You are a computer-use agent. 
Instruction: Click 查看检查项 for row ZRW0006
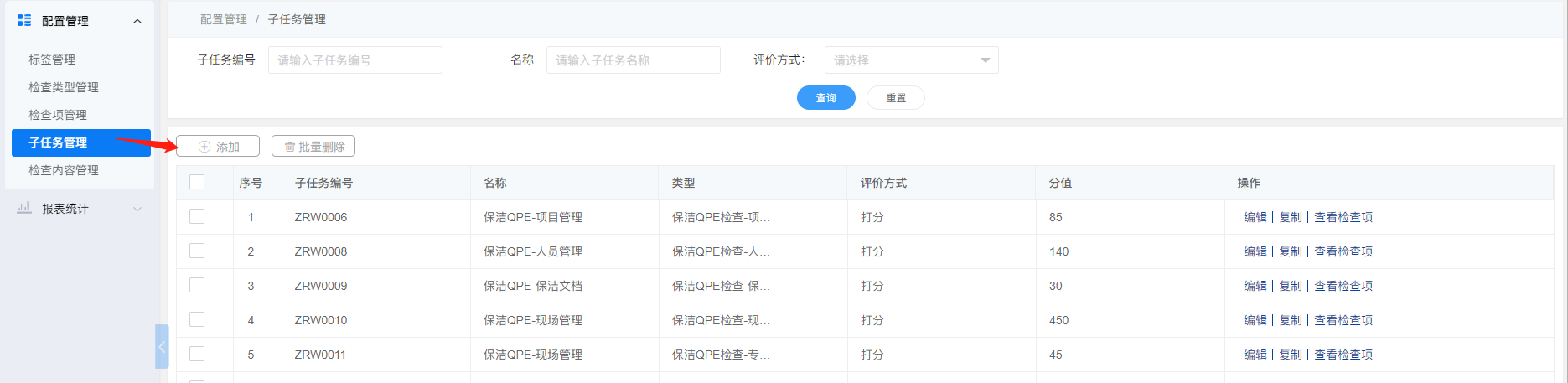(x=1343, y=217)
